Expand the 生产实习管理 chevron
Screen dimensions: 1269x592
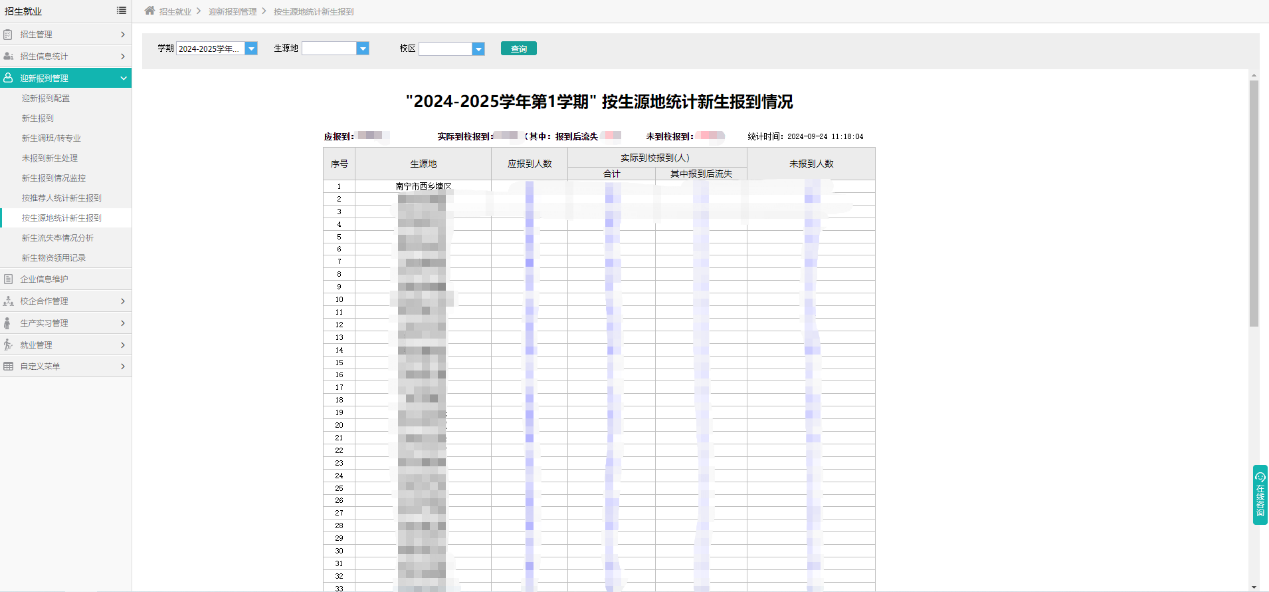122,323
